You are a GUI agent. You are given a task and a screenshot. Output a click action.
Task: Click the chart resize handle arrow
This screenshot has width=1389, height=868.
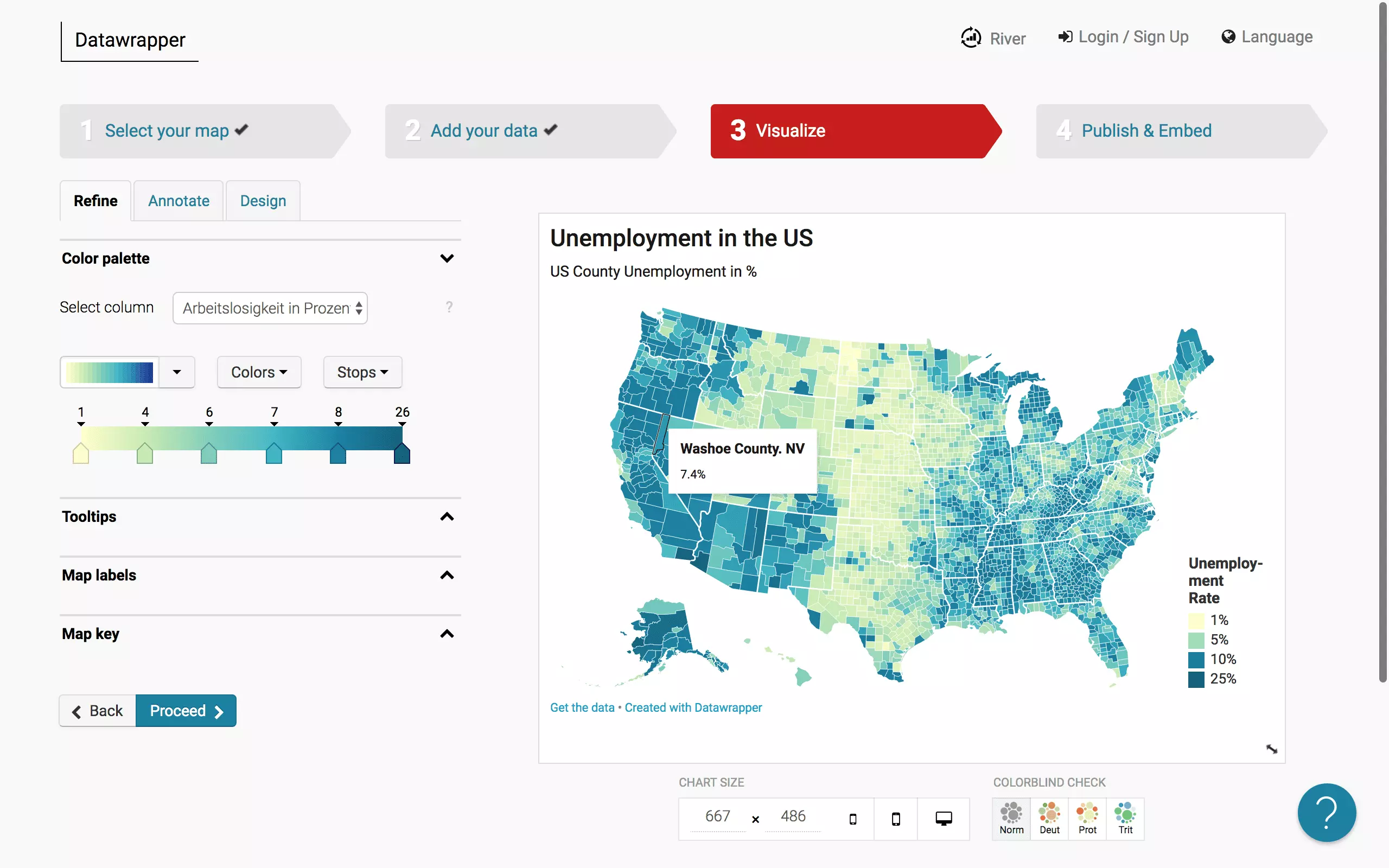[1271, 749]
